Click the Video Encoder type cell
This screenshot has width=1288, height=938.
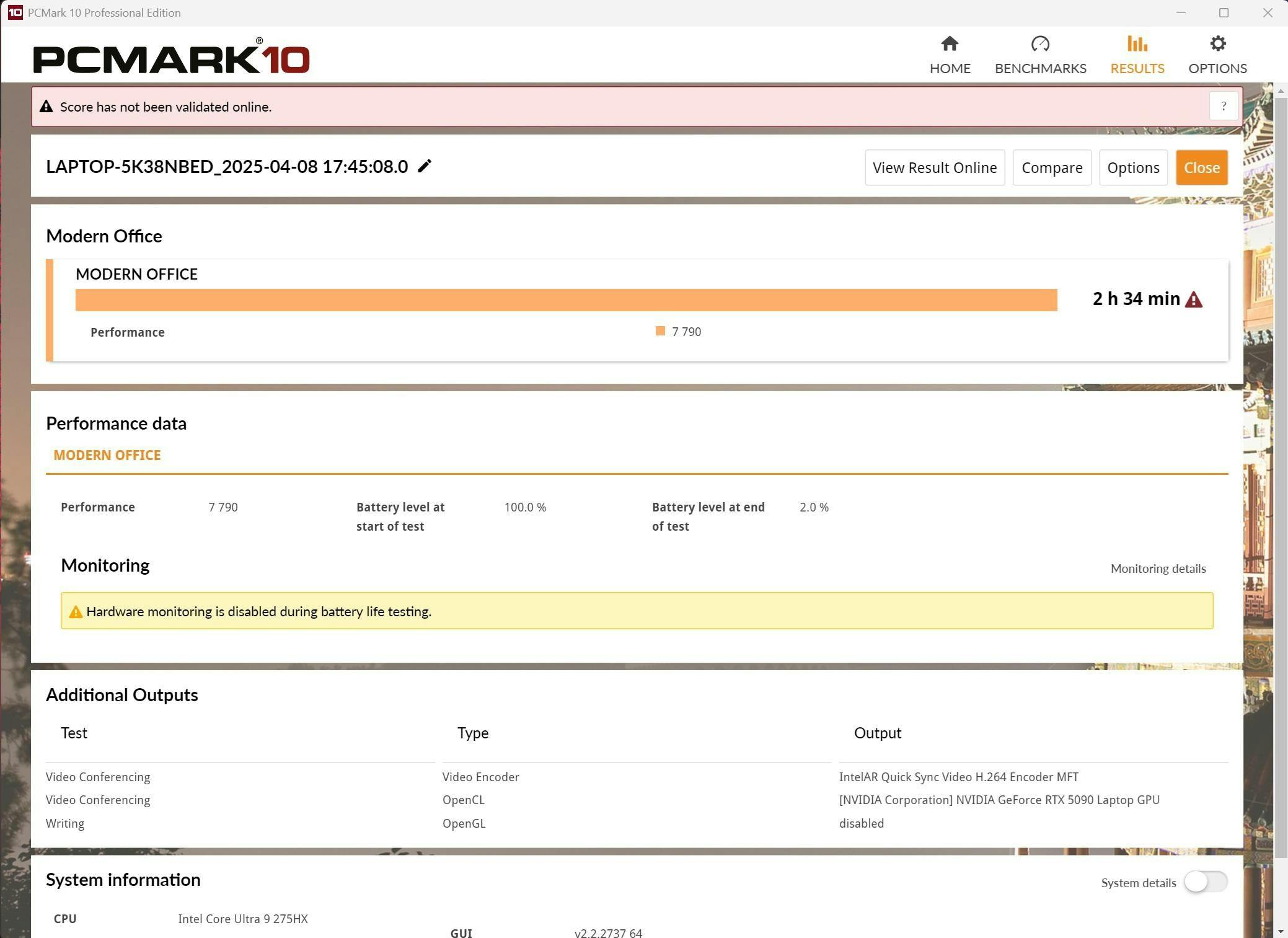click(x=481, y=777)
